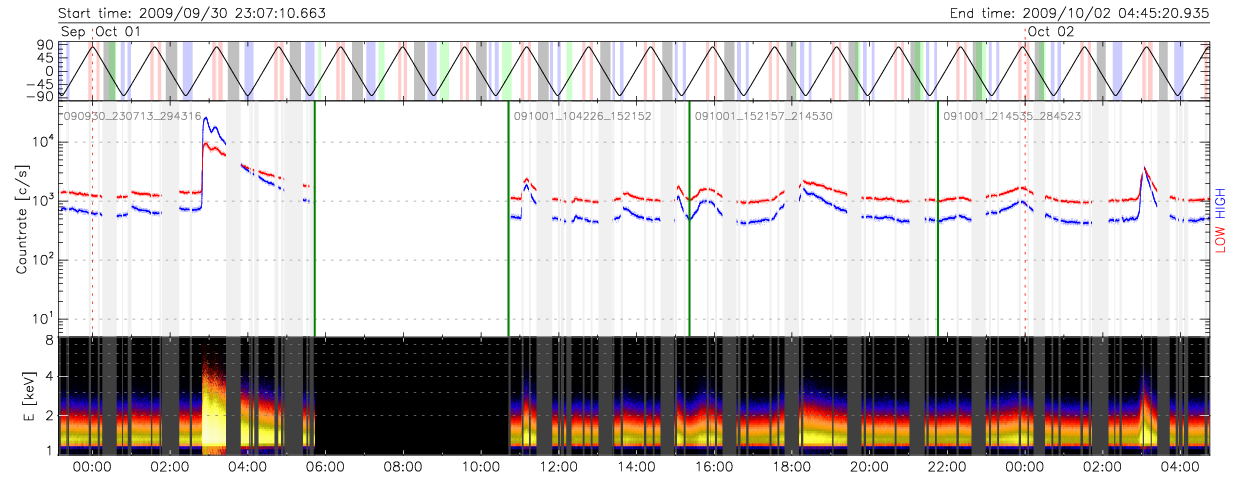Click the Oct 01 date marker label
This screenshot has width=1240, height=480.
tap(118, 32)
